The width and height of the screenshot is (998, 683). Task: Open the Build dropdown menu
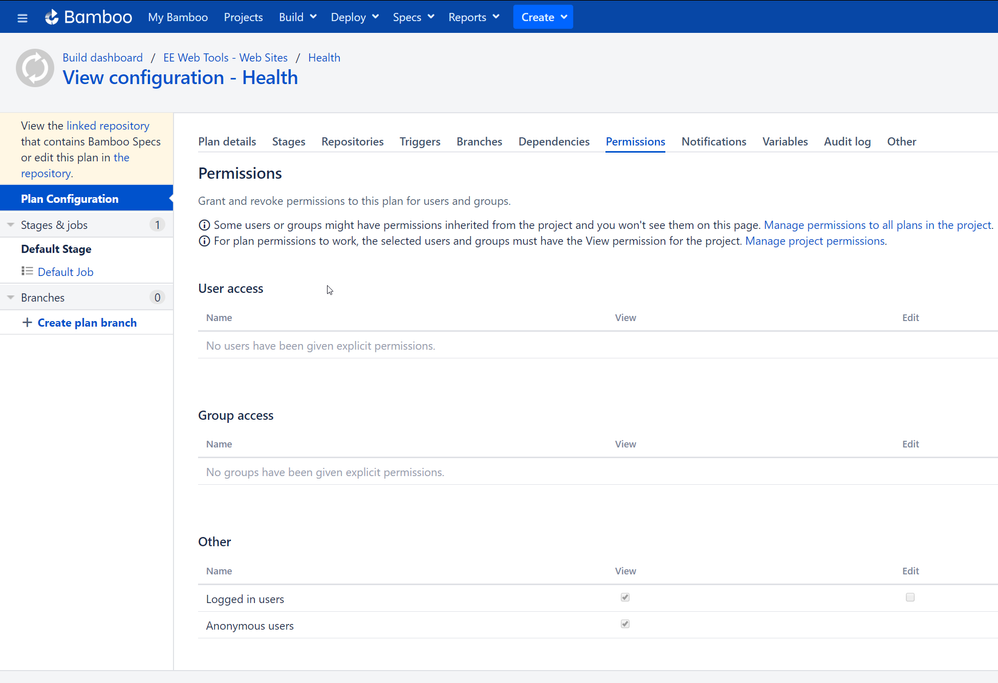[x=297, y=17]
